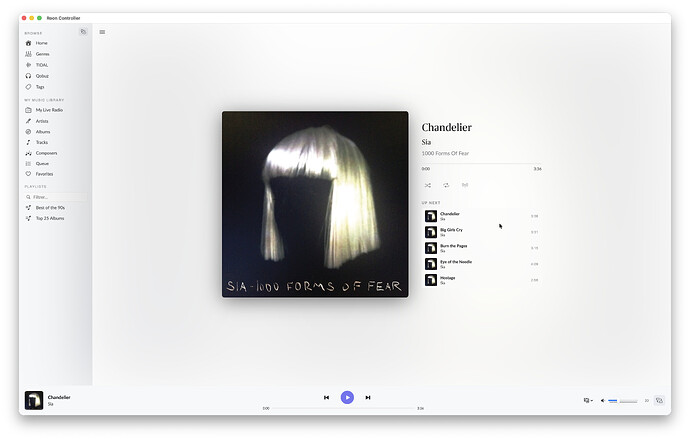The image size is (690, 440).
Task: Toggle the hamburger menu button
Action: tap(102, 32)
